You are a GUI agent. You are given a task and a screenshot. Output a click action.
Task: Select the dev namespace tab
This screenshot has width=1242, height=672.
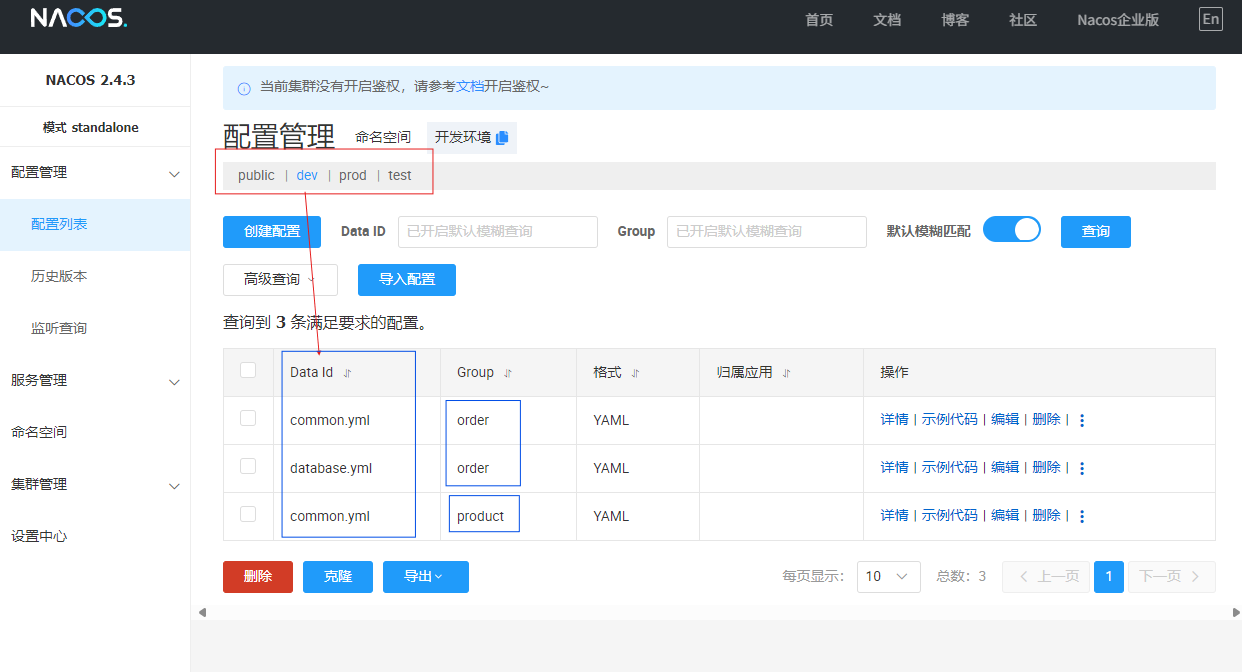click(x=307, y=175)
